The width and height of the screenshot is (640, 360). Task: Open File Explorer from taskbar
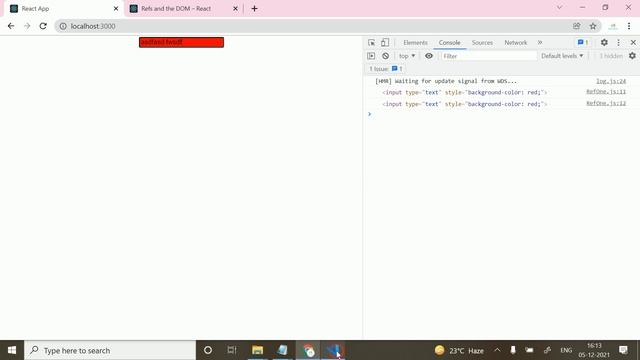pyautogui.click(x=257, y=350)
